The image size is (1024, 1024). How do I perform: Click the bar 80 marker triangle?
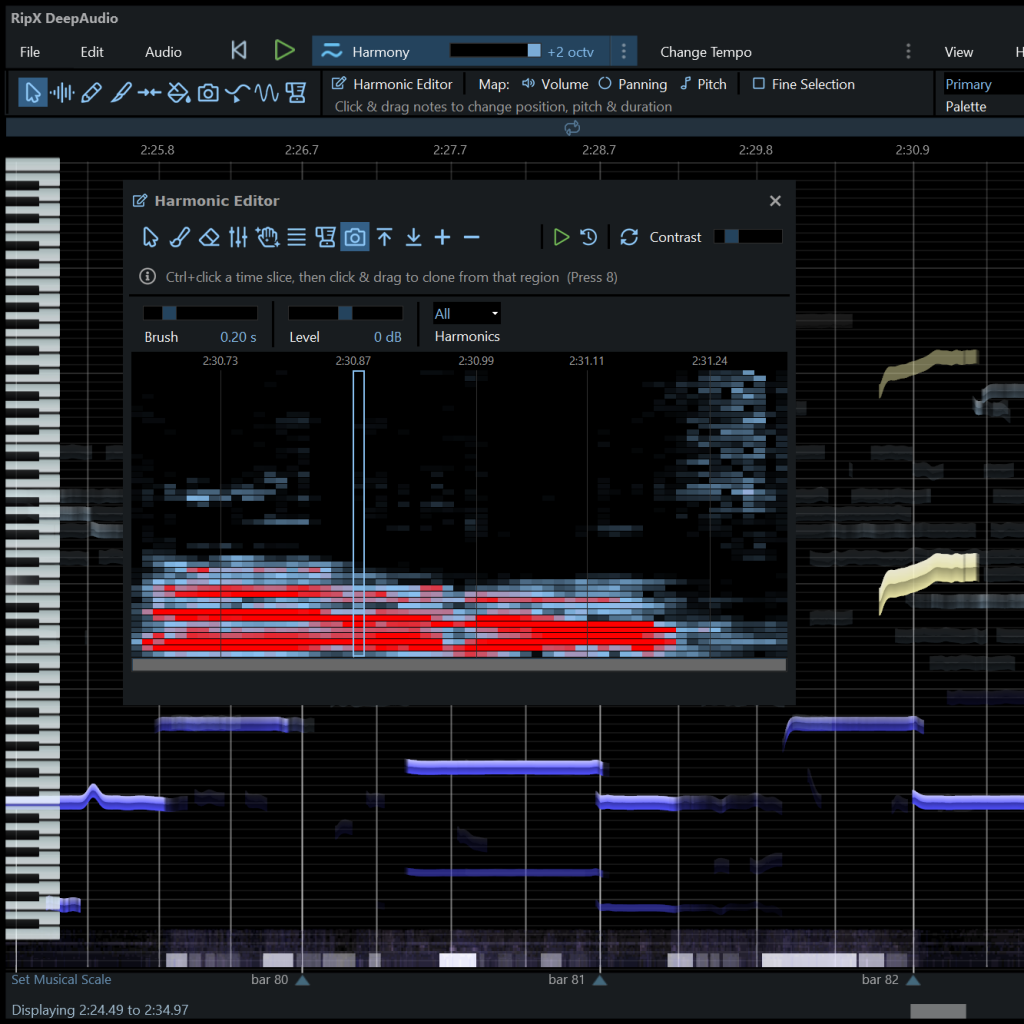pos(302,980)
